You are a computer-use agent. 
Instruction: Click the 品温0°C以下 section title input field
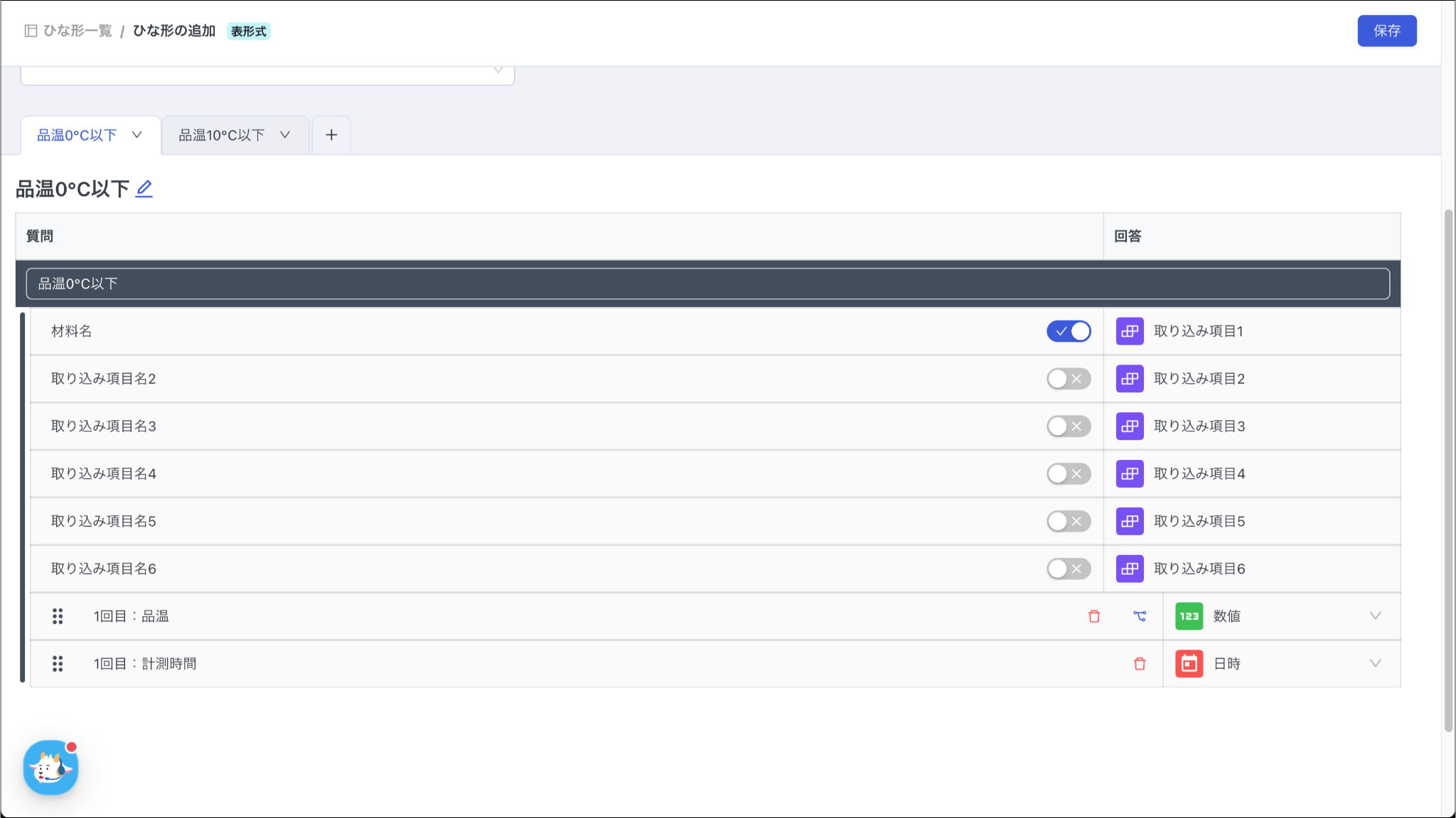pyautogui.click(x=707, y=284)
